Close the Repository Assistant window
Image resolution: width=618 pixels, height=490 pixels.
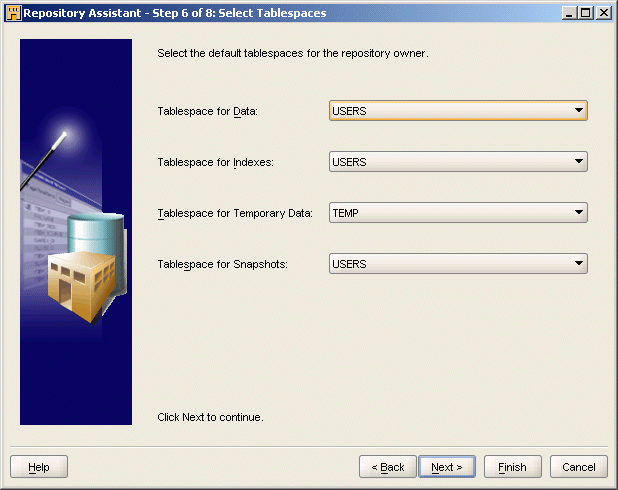[x=604, y=13]
